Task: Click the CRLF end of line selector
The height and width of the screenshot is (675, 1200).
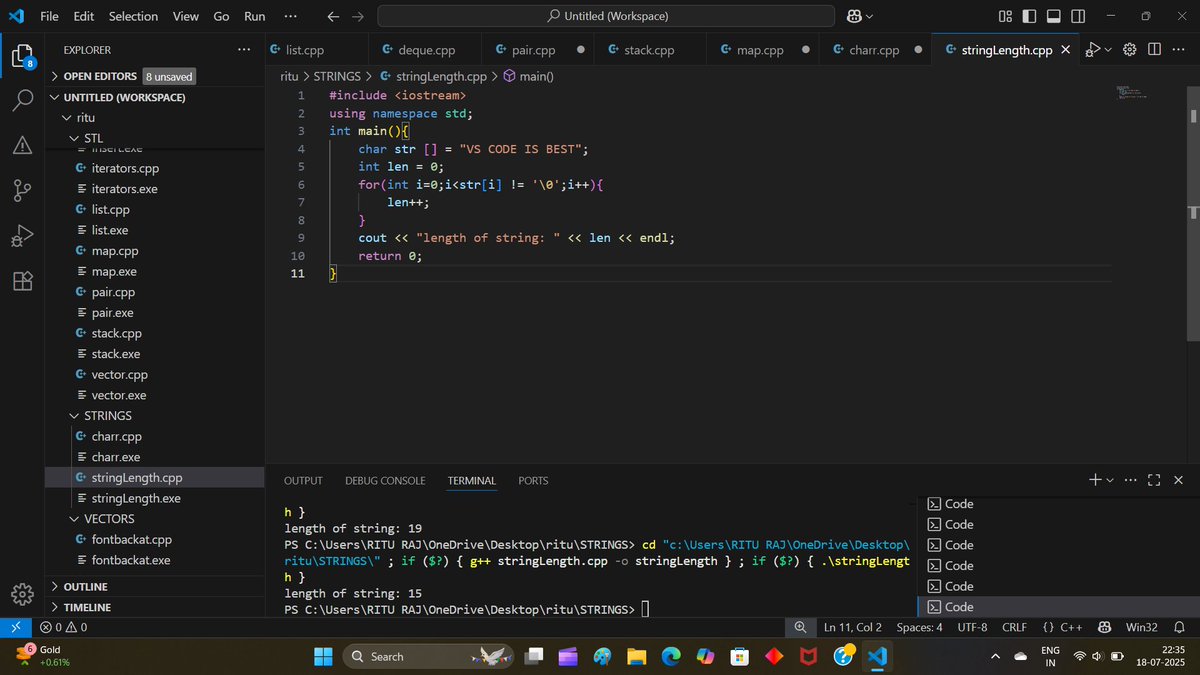Action: (1015, 627)
